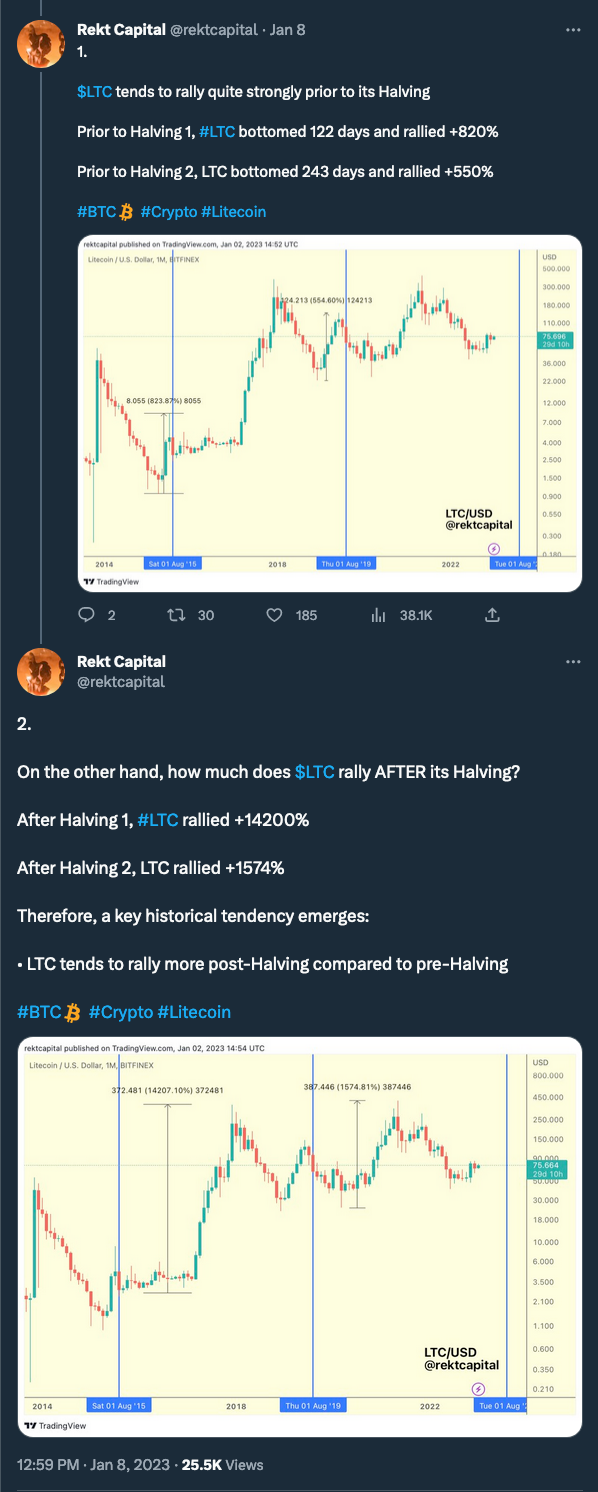This screenshot has width=598, height=1492.
Task: Expand the pre-Halving LTC chart image
Action: click(x=329, y=413)
